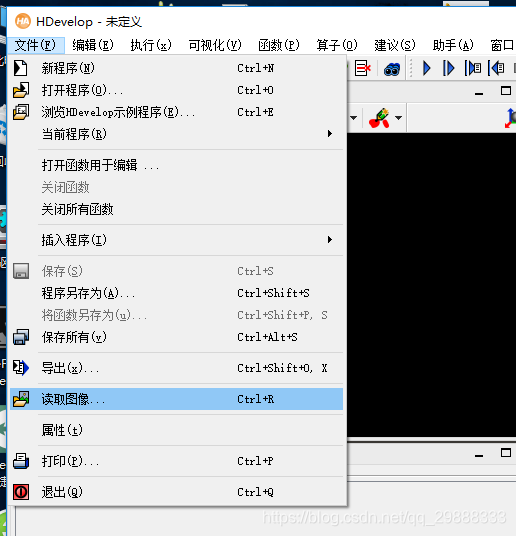
Task: Select 浏览HDevelop示例程序(E)... entry
Action: pos(176,112)
